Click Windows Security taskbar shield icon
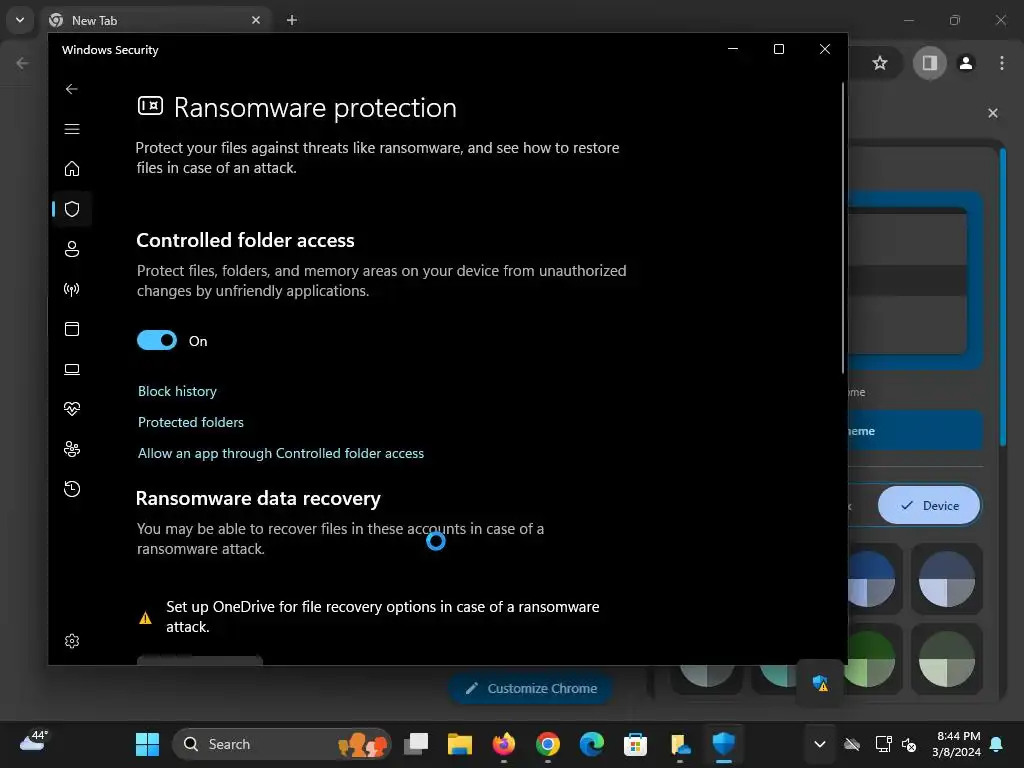This screenshot has height=768, width=1024. [x=724, y=744]
